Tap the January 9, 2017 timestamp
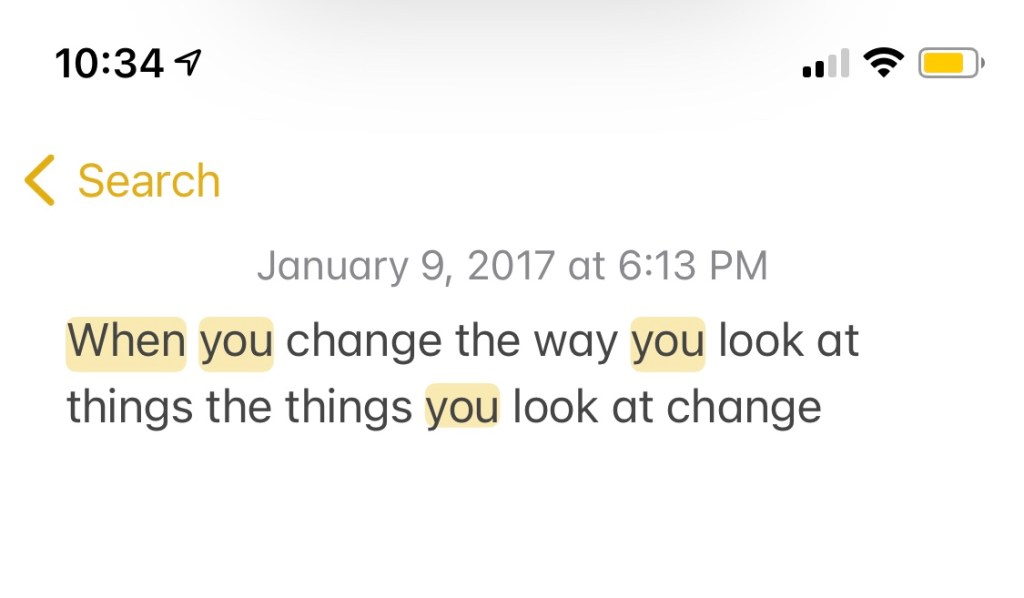Image resolution: width=1024 pixels, height=598 pixels. tap(512, 266)
